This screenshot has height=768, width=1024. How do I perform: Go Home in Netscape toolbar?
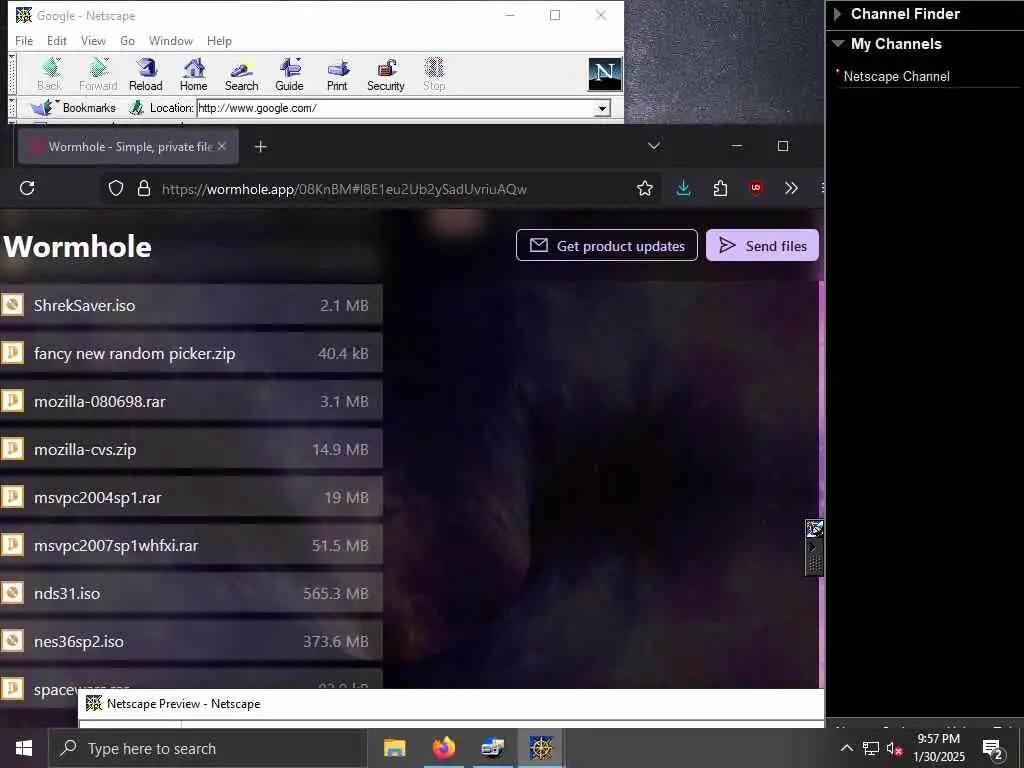click(x=193, y=74)
